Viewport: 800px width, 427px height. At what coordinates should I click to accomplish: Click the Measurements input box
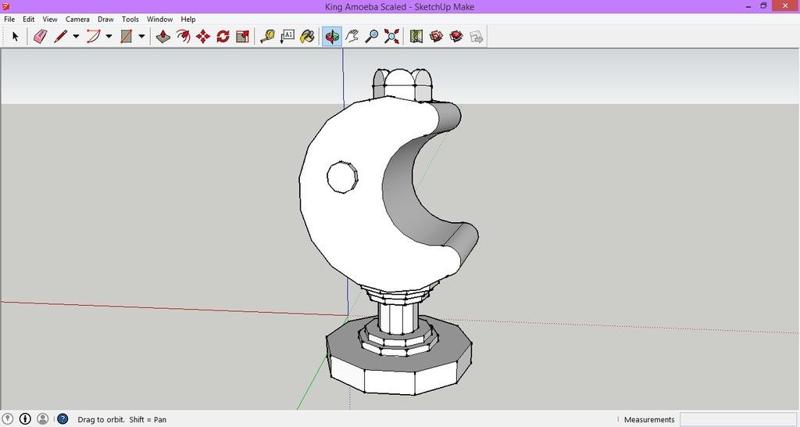[738, 419]
